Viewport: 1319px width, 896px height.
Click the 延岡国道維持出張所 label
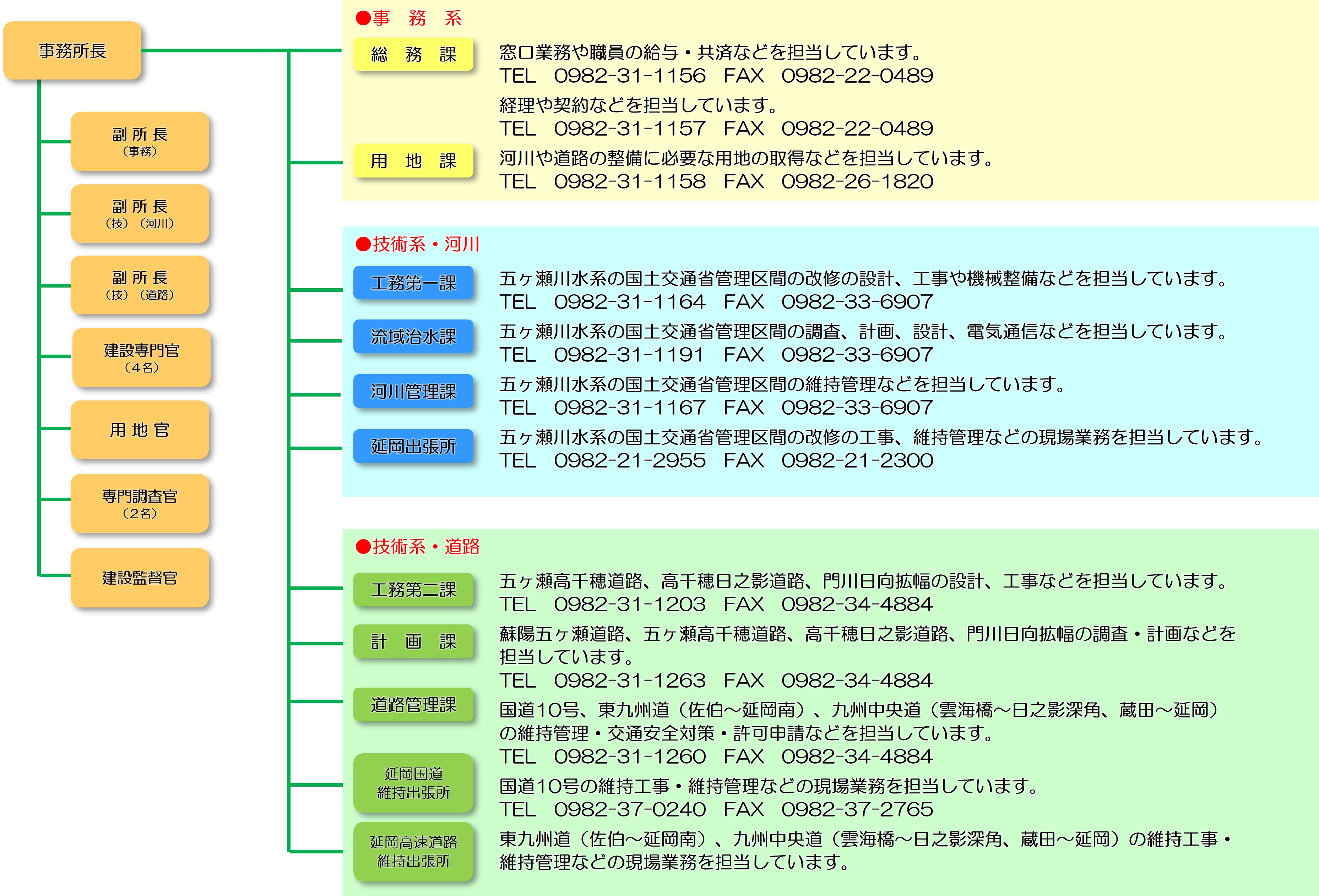413,782
